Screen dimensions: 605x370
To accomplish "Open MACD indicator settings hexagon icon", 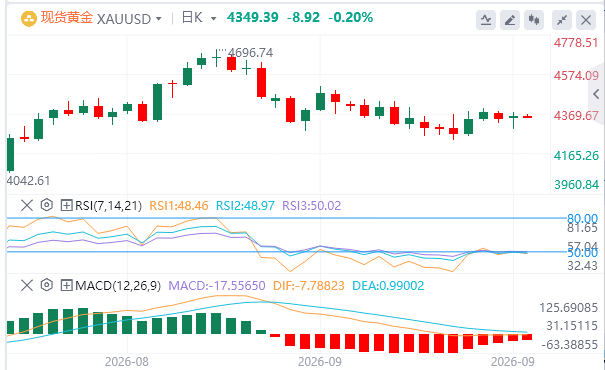I will click(x=47, y=285).
